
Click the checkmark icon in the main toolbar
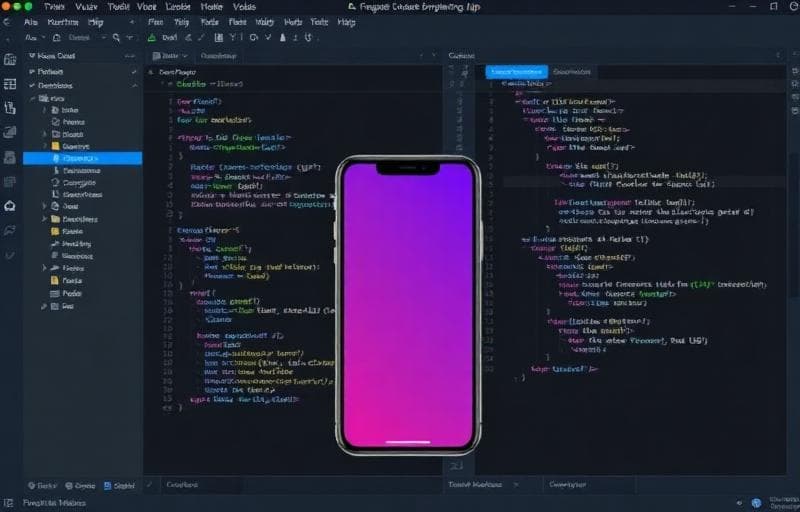click(x=268, y=37)
